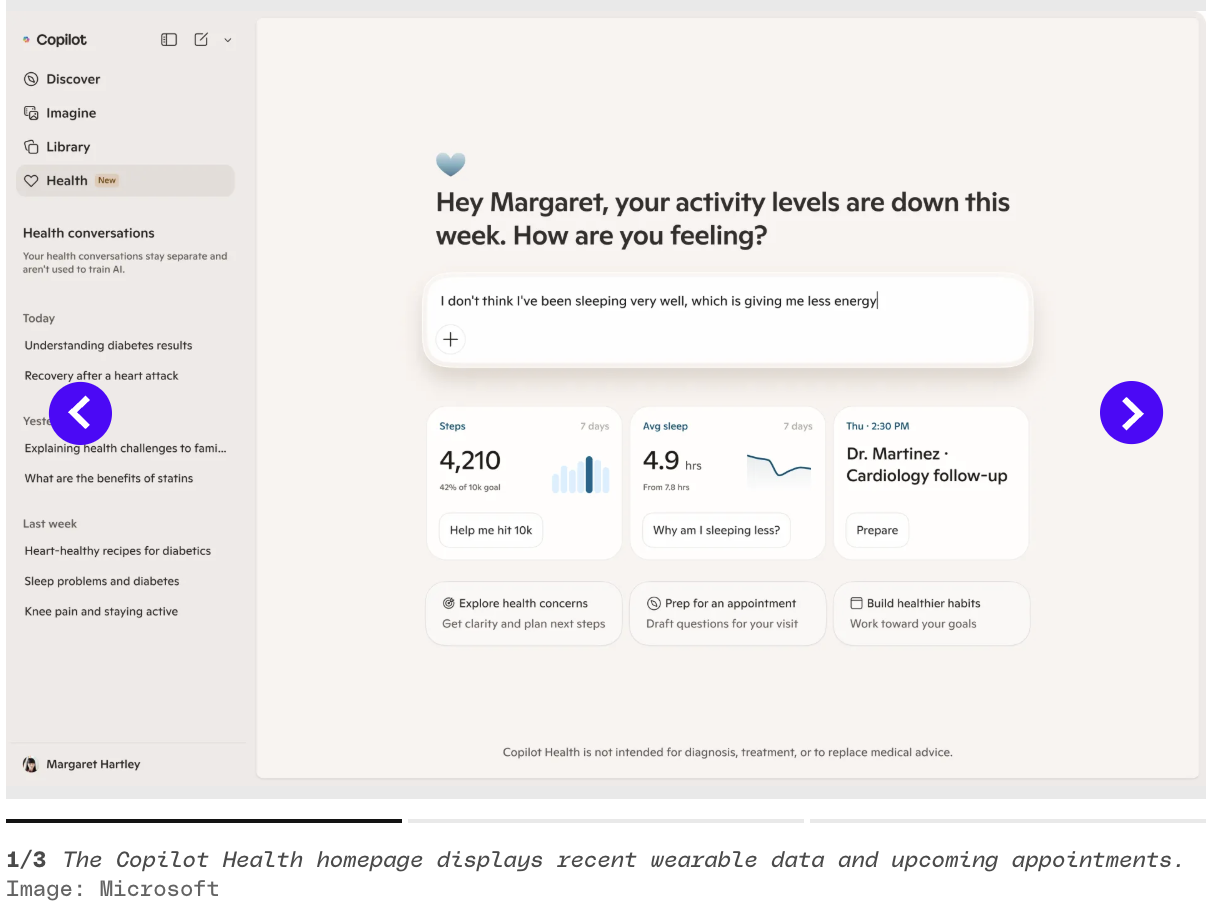Image resolution: width=1210 pixels, height=906 pixels.
Task: Open 'Sleep problems and diabetes' conversation
Action: [x=102, y=581]
